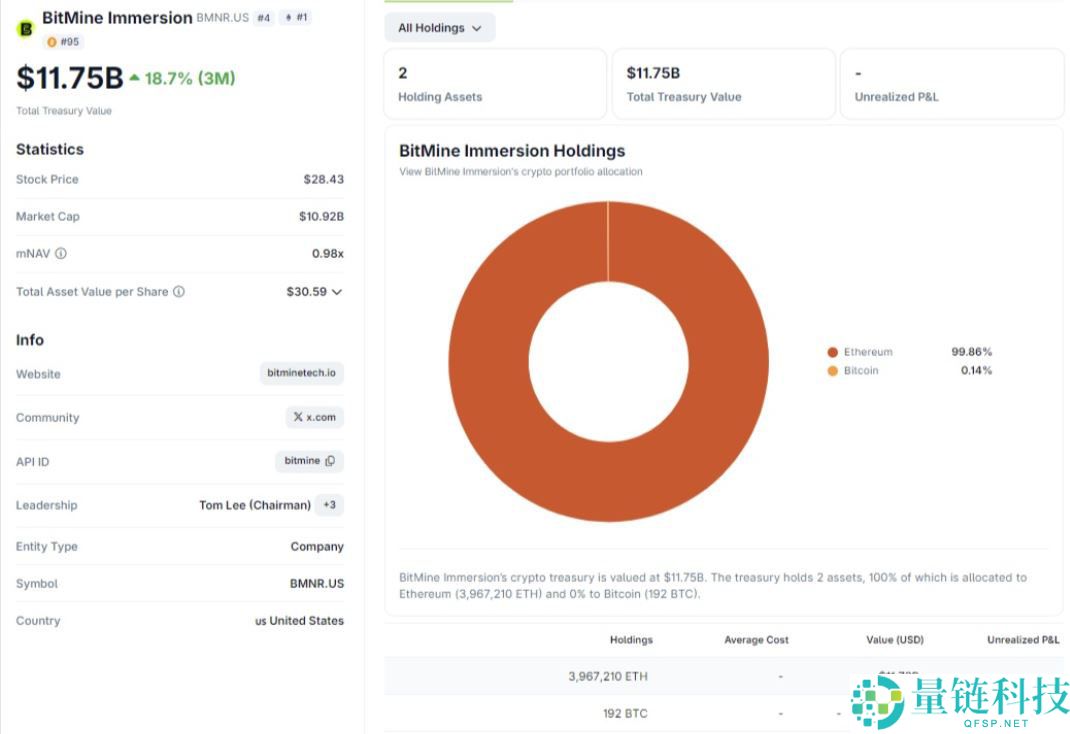Click the Total Treasury Value summary card
Image resolution: width=1070 pixels, height=734 pixels.
coord(723,84)
